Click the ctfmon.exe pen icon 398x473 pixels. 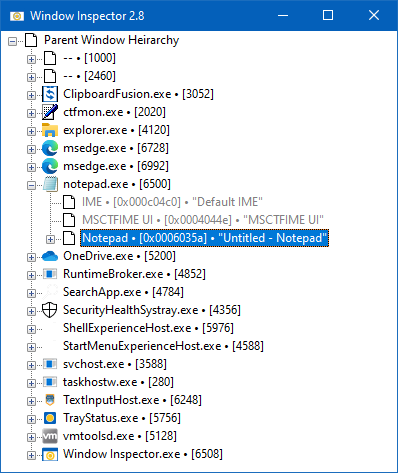[50, 112]
